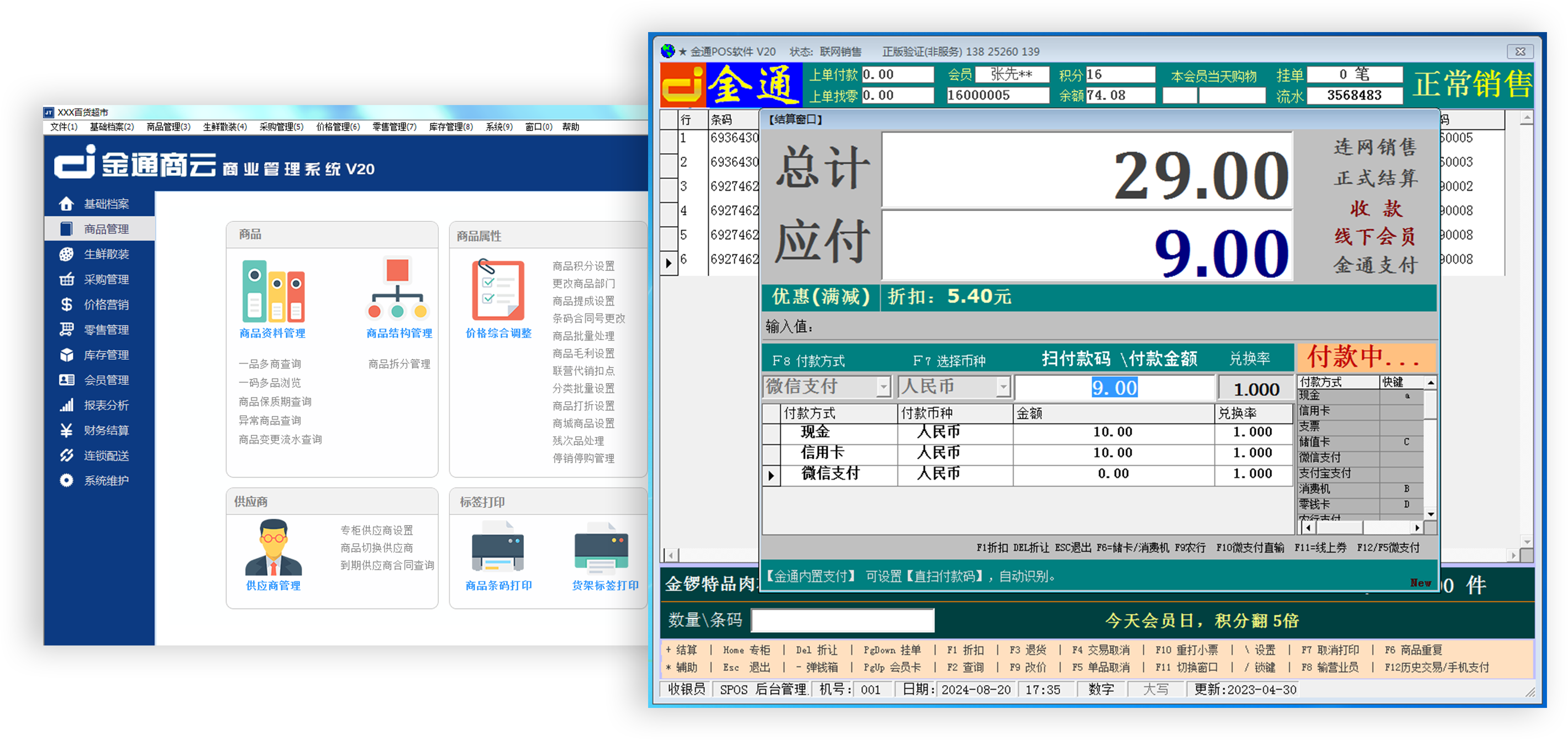Open the 采购管理 gift icon
Viewport: 1568px width, 740px height.
(66, 280)
